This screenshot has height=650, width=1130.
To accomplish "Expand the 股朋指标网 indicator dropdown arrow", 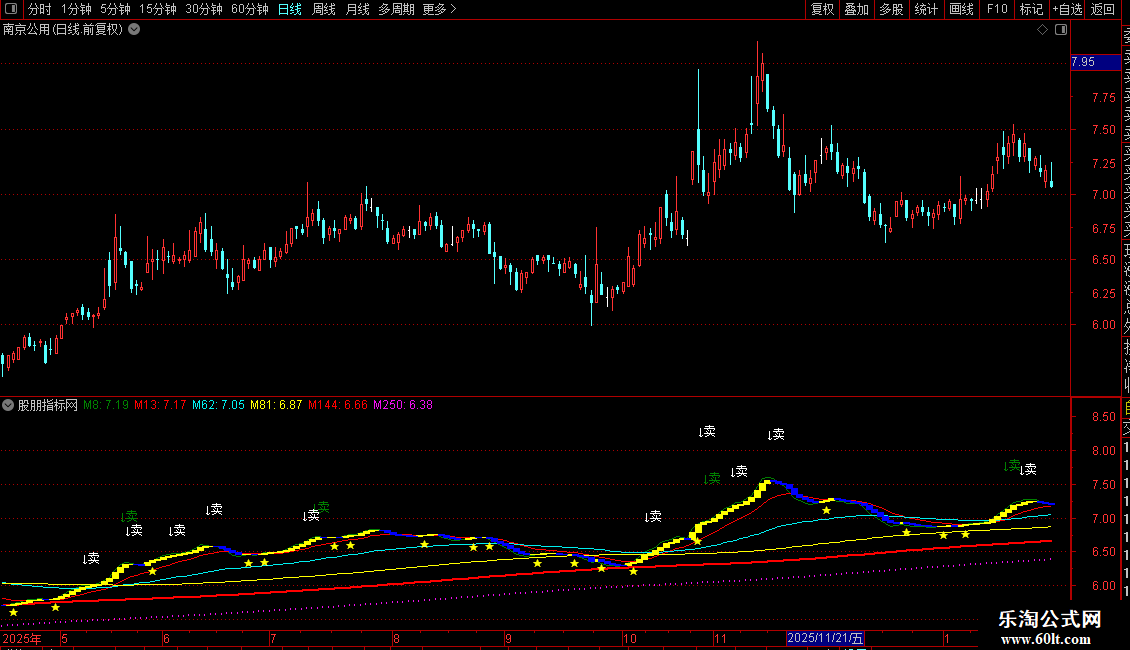I will point(8,405).
